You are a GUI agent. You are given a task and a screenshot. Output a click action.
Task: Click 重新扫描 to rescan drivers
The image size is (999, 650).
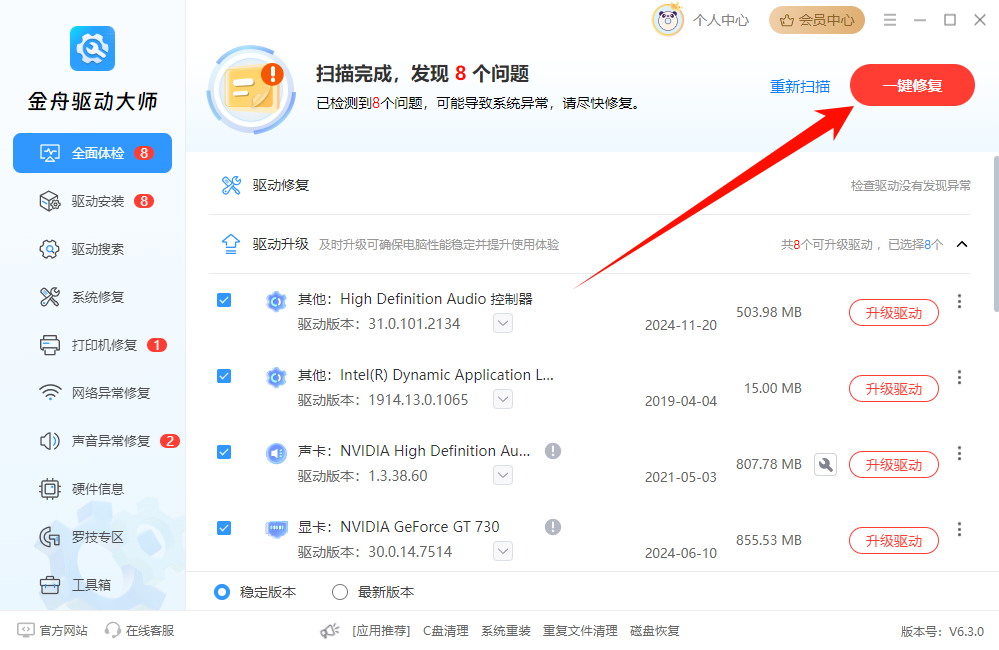click(799, 86)
